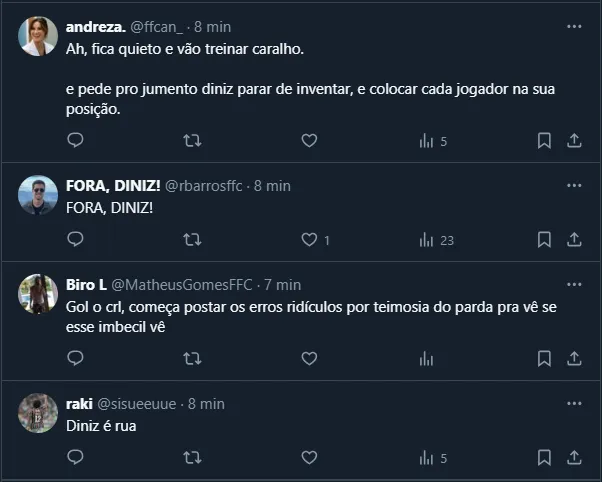Share andreza.'s tweet

[574, 141]
